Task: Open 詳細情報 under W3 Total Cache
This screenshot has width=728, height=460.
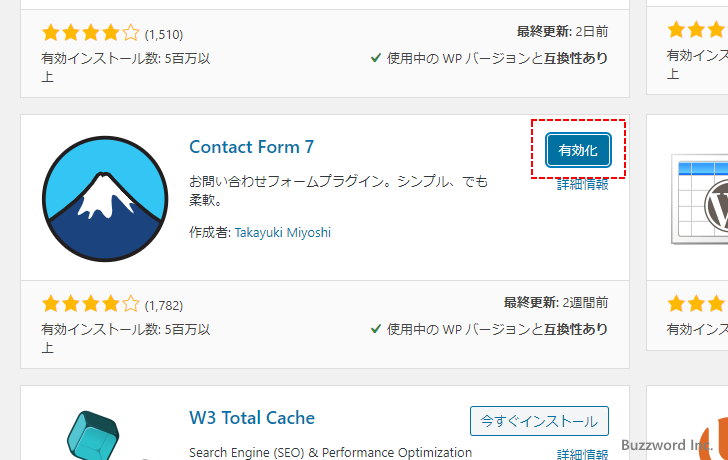Action: point(582,453)
